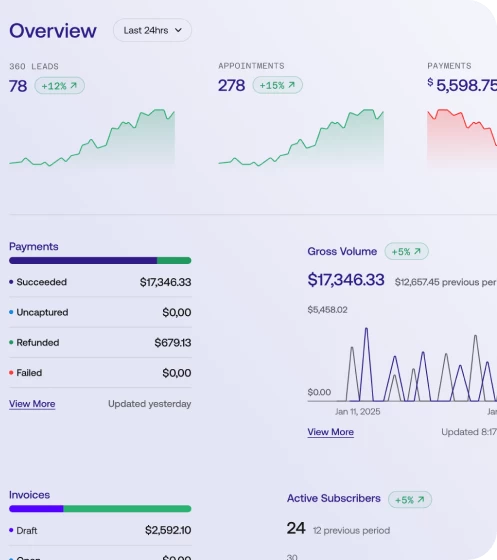Open the Last 24hrs time range dropdown
497x560 pixels.
pyautogui.click(x=152, y=30)
